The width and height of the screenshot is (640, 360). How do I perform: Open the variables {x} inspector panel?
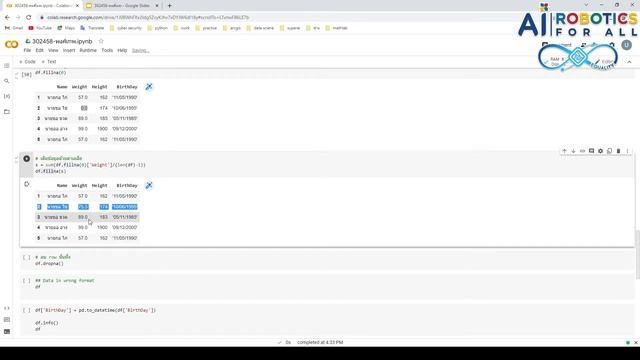point(7,96)
